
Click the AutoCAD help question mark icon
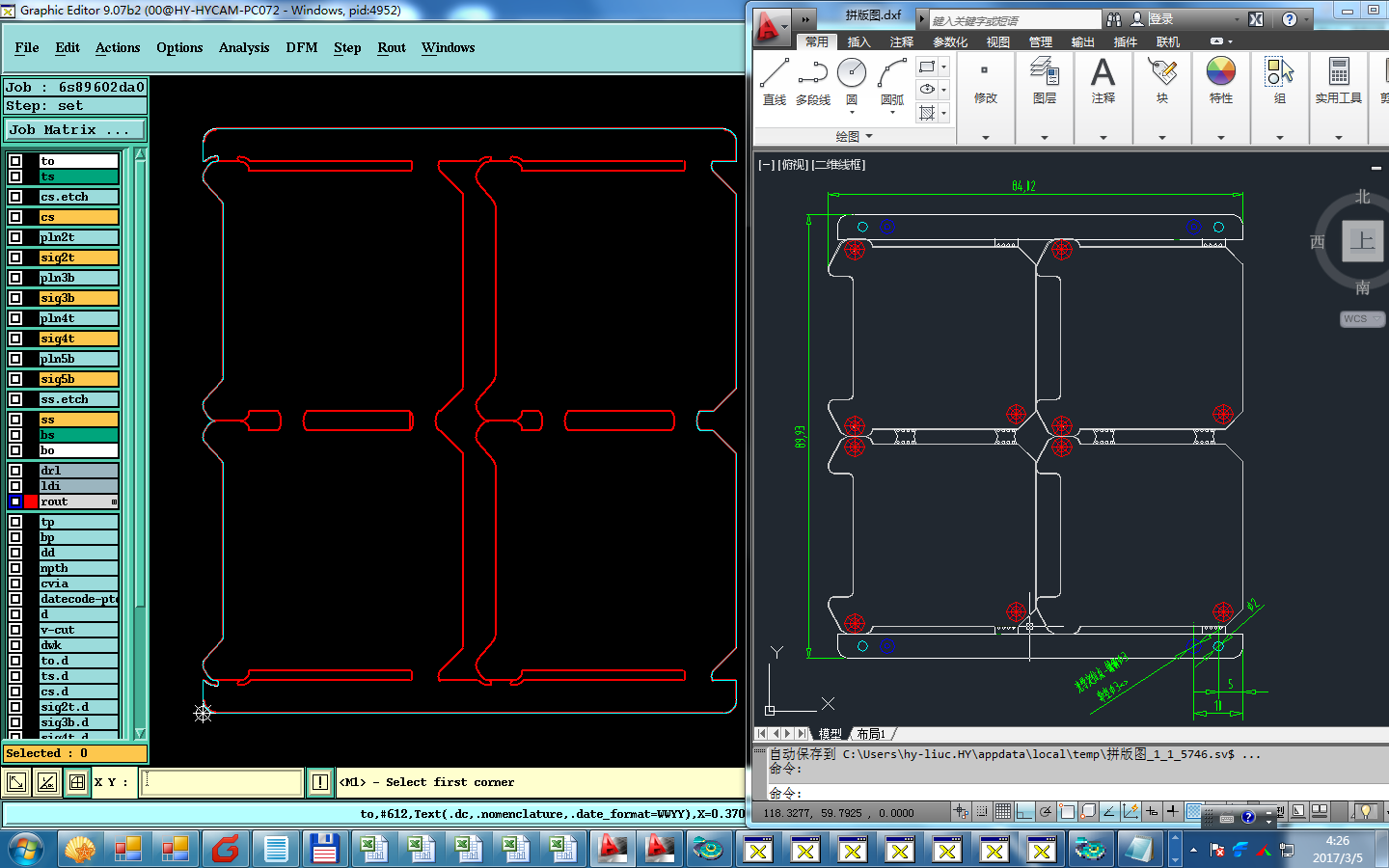[x=1290, y=19]
